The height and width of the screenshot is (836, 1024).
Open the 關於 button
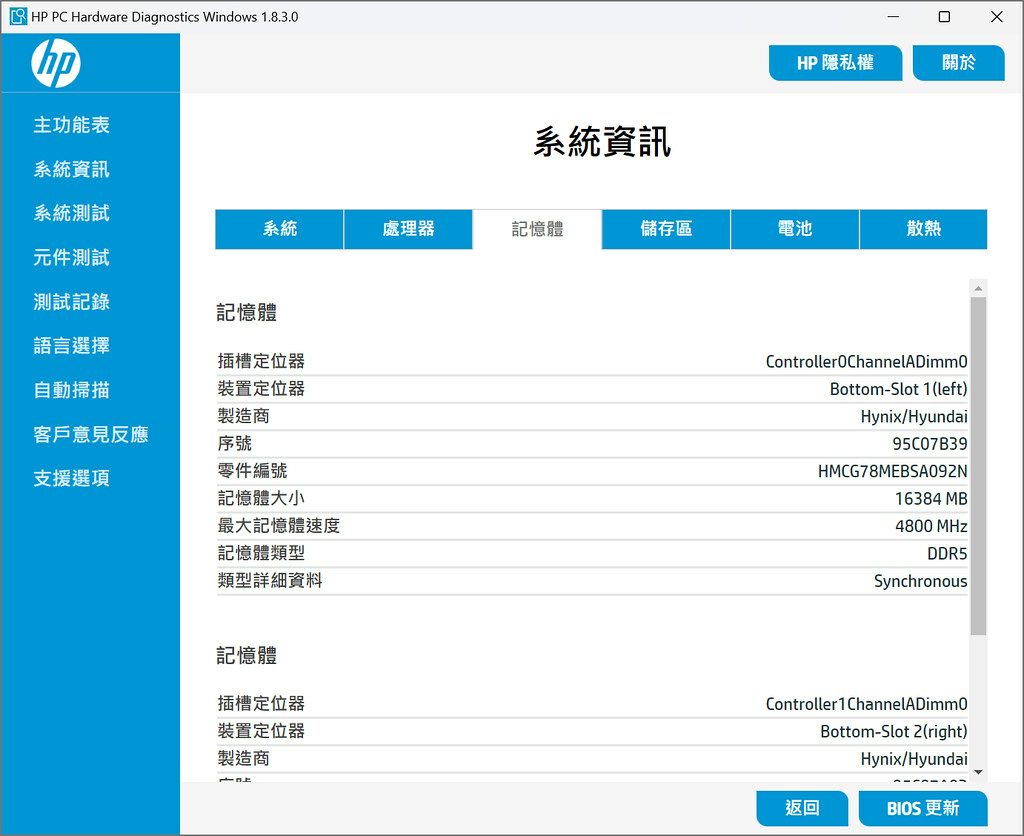coord(958,63)
